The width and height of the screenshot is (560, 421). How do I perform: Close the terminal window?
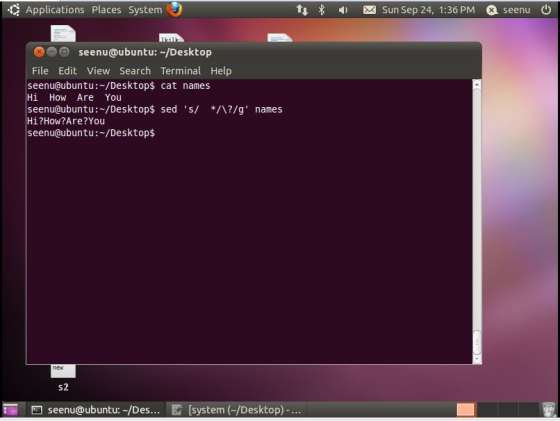pyautogui.click(x=39, y=52)
